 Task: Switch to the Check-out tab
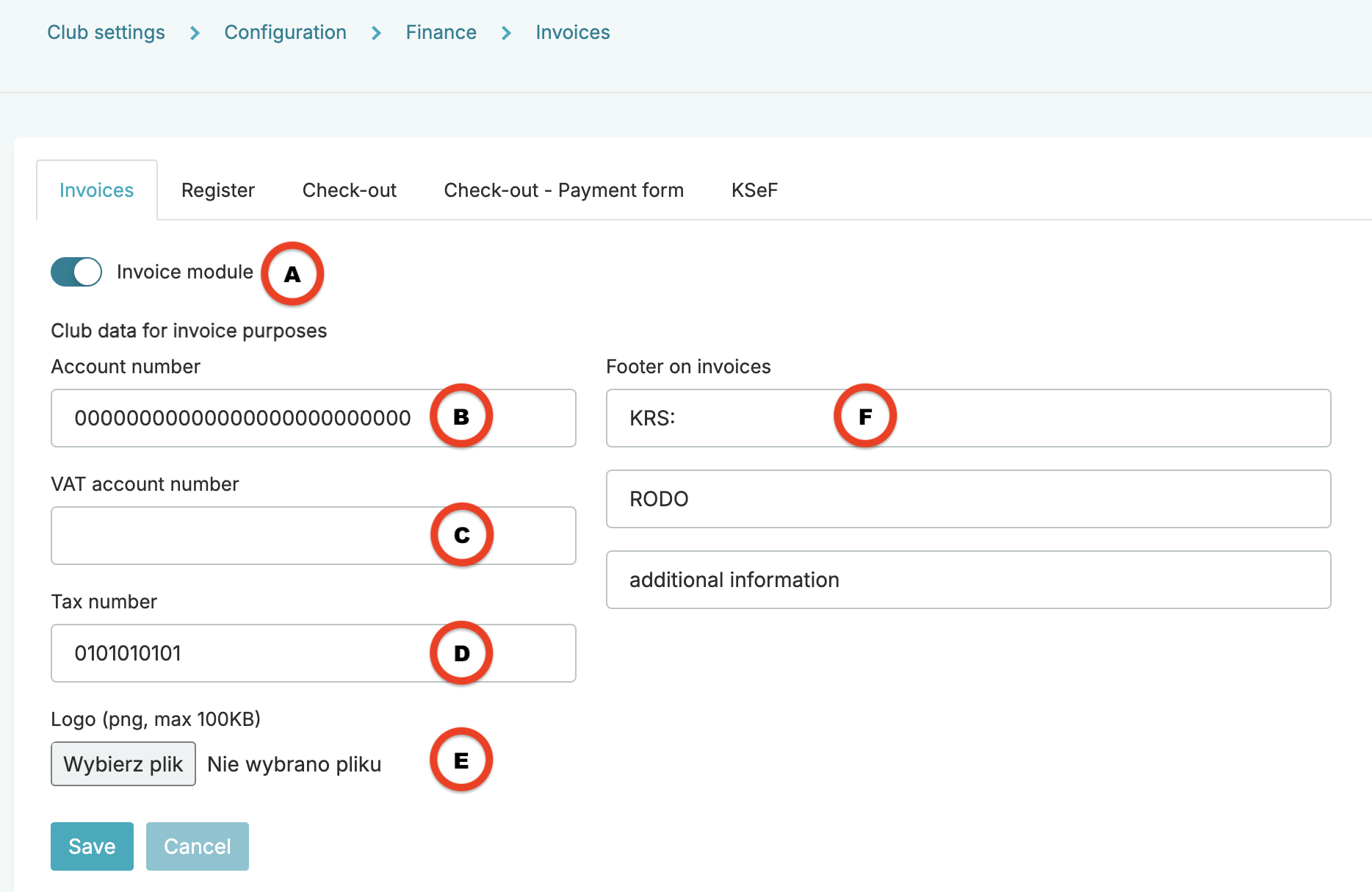tap(349, 190)
